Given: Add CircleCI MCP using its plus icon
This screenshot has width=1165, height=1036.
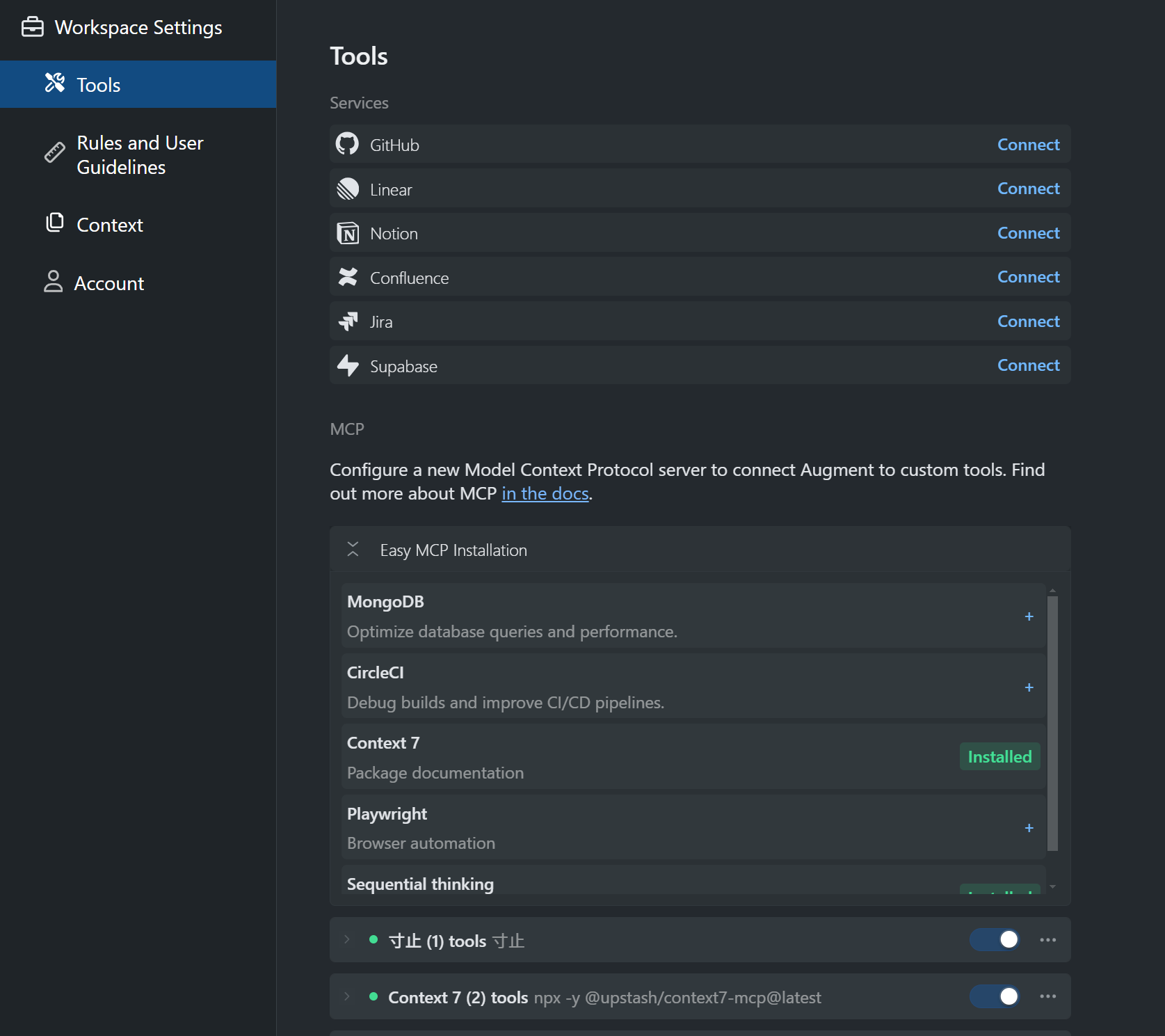Looking at the screenshot, I should coord(1029,687).
